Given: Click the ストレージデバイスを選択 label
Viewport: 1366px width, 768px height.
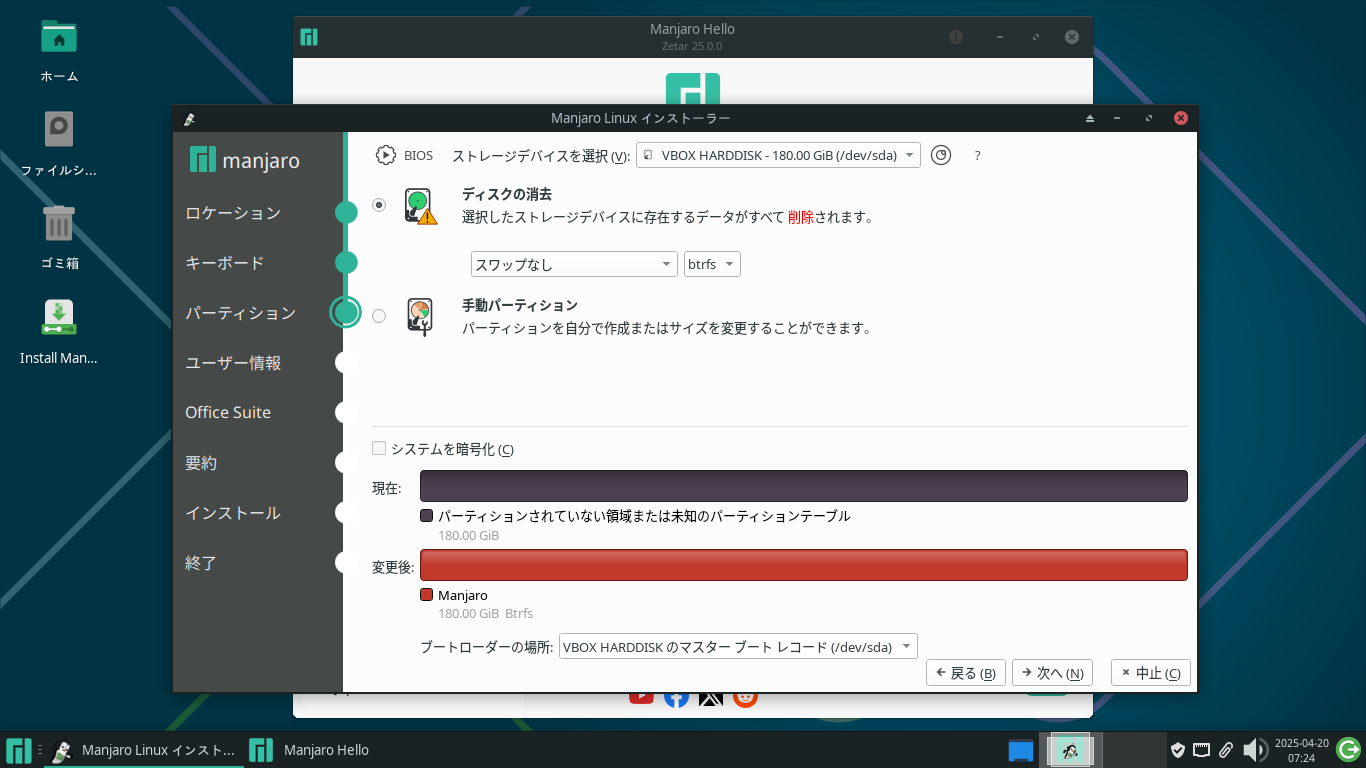Looking at the screenshot, I should tap(541, 156).
